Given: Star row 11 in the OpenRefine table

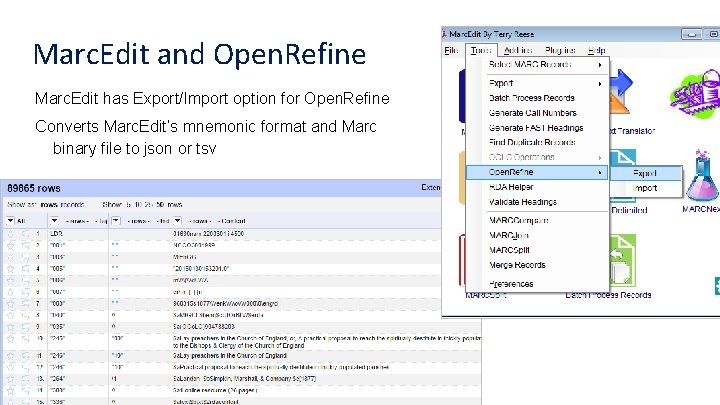Looking at the screenshot, I should tap(11, 355).
